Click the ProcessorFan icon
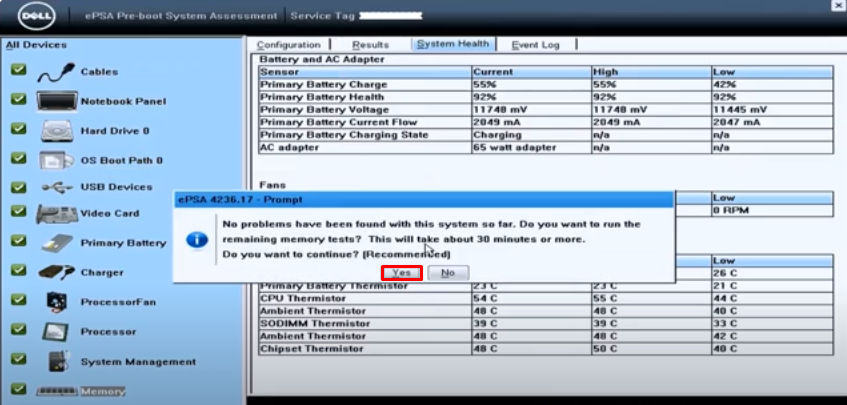This screenshot has width=847, height=405. pos(56,300)
